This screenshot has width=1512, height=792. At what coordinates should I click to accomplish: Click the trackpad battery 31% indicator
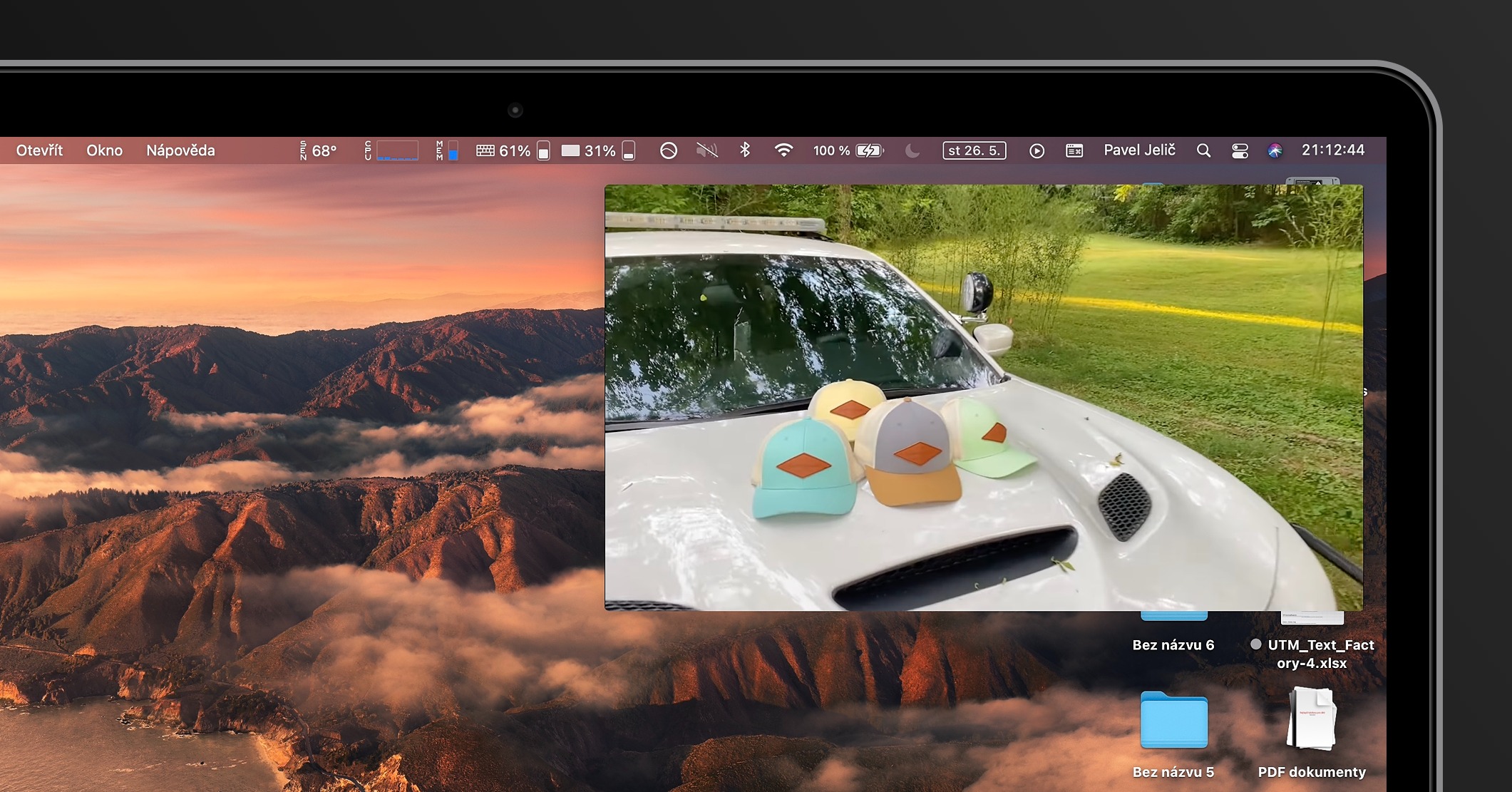pyautogui.click(x=598, y=150)
